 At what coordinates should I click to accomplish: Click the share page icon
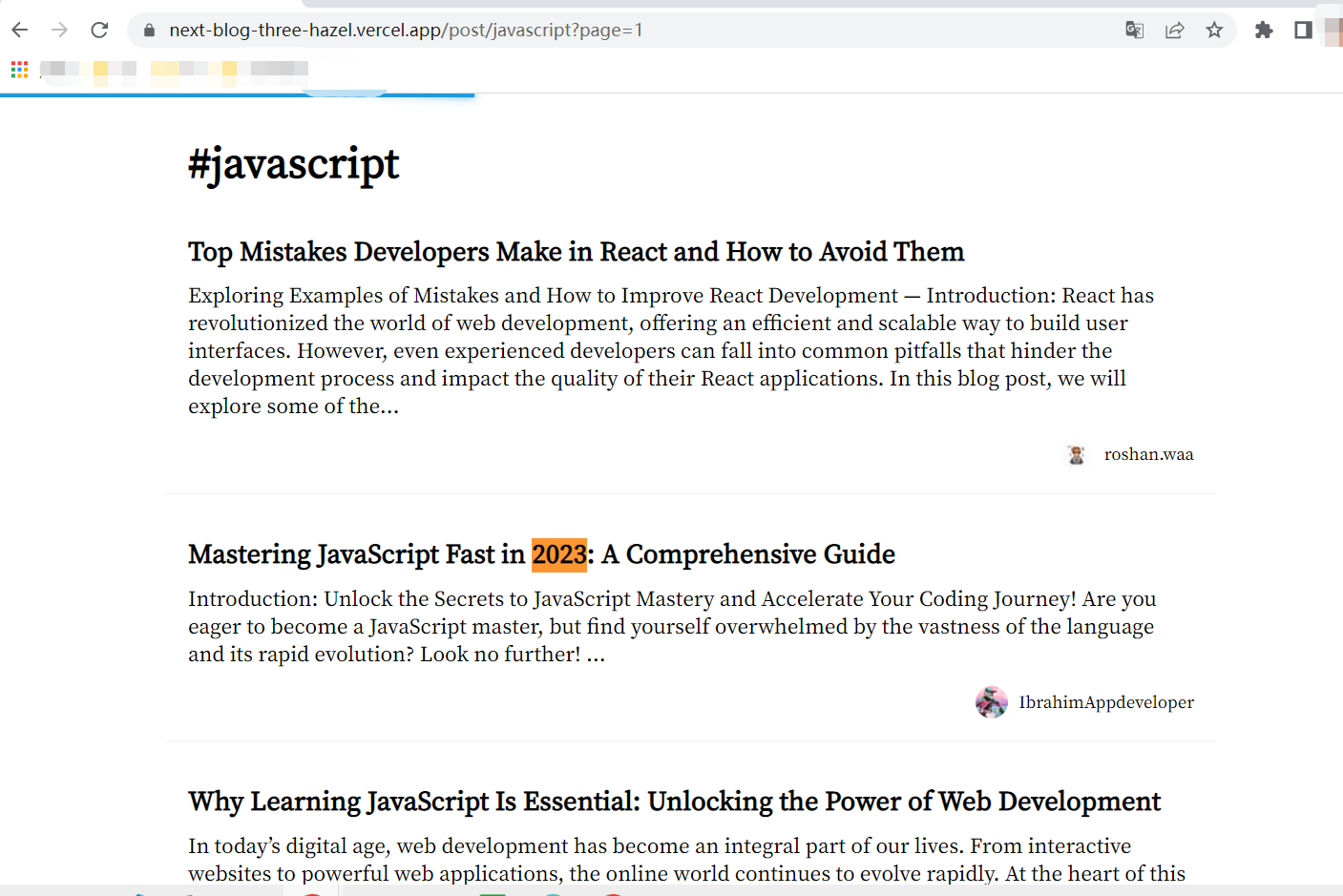(x=1174, y=30)
